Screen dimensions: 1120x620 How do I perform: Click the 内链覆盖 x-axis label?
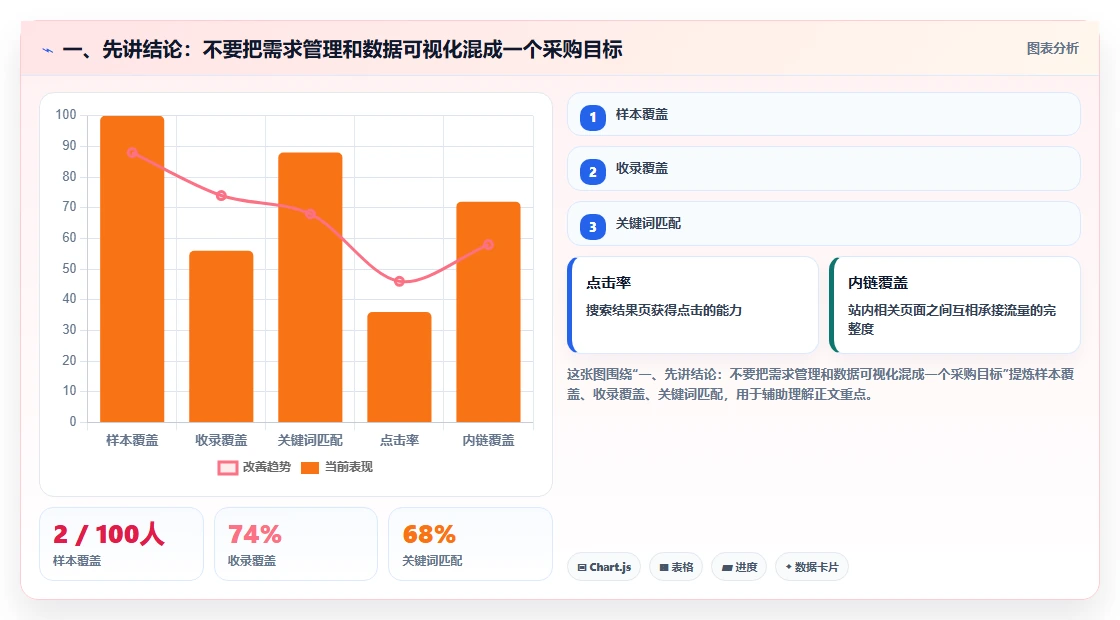[x=489, y=441]
